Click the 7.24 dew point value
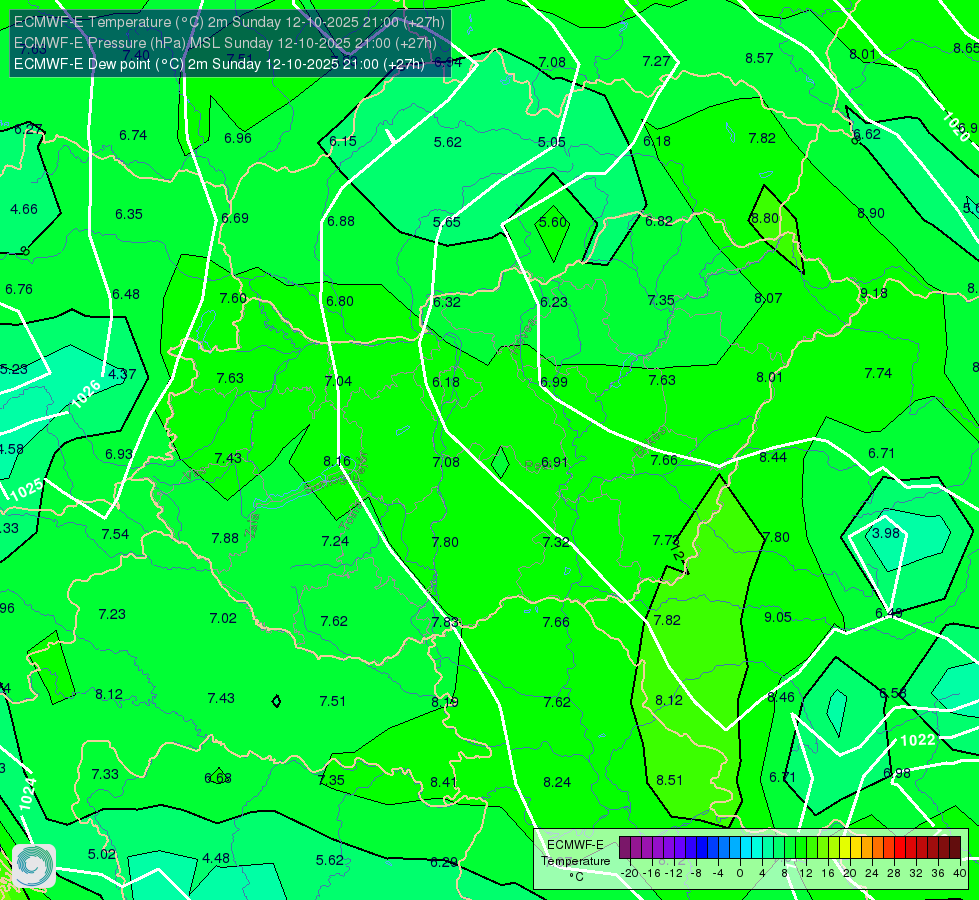 point(335,541)
